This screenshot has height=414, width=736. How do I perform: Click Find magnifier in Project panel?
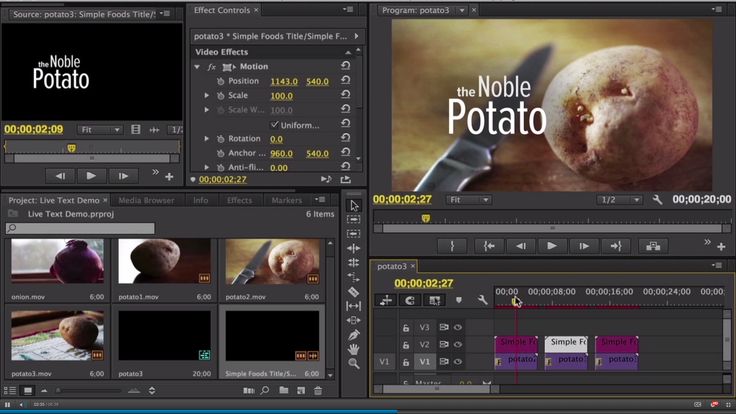coord(265,390)
